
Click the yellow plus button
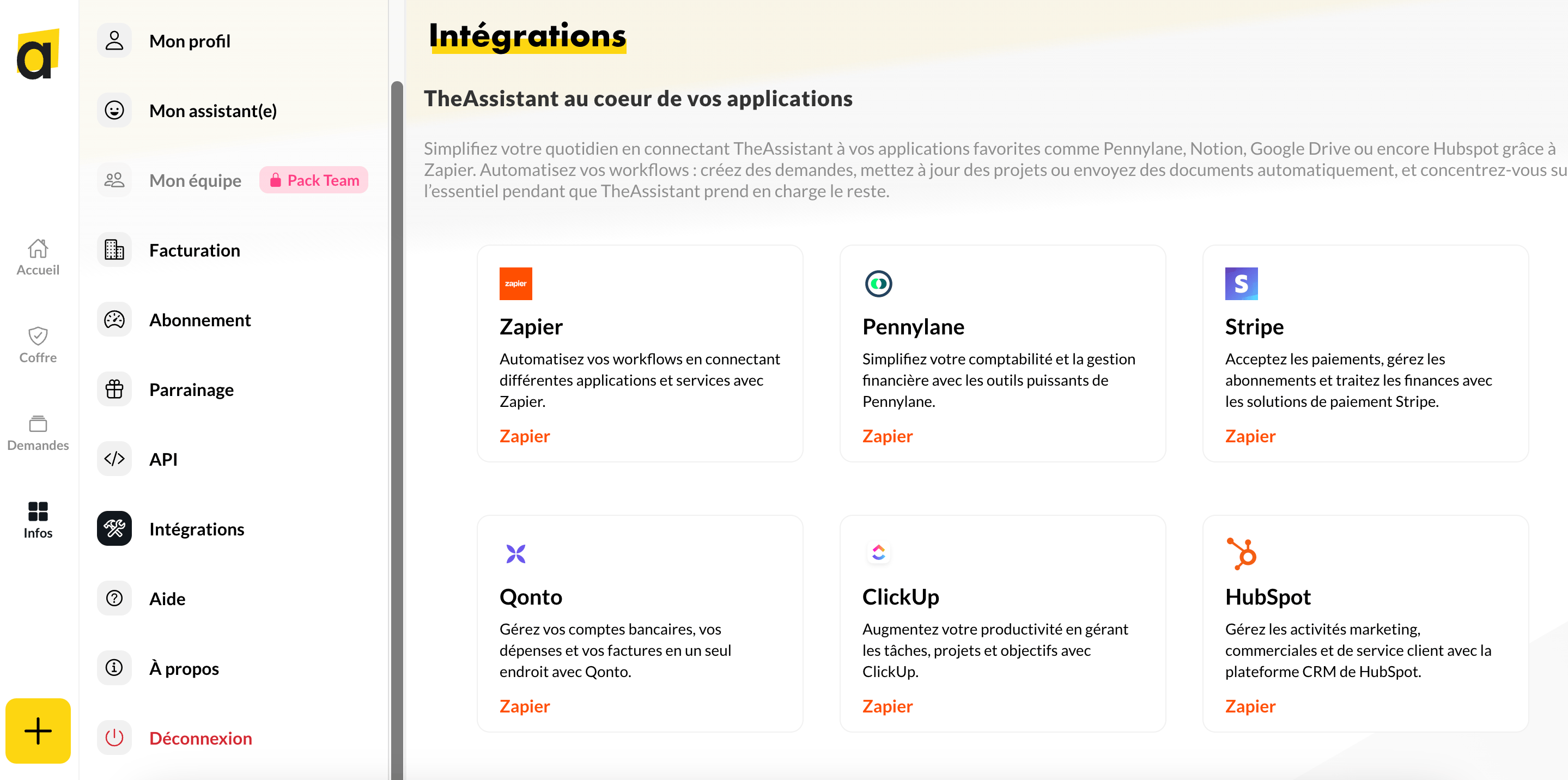pyautogui.click(x=38, y=731)
